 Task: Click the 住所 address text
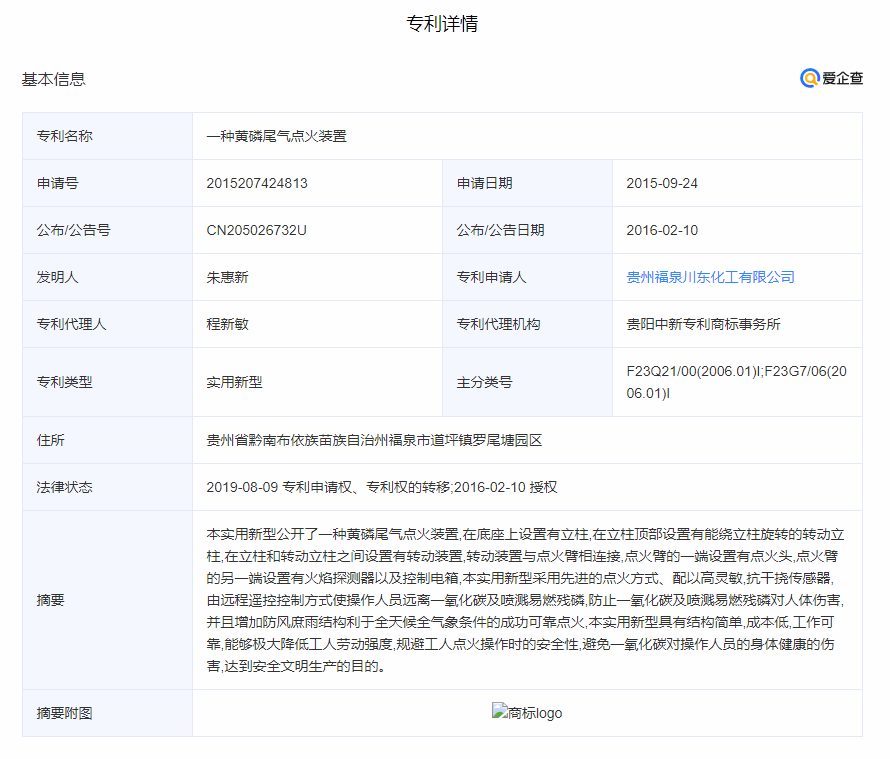tap(374, 440)
